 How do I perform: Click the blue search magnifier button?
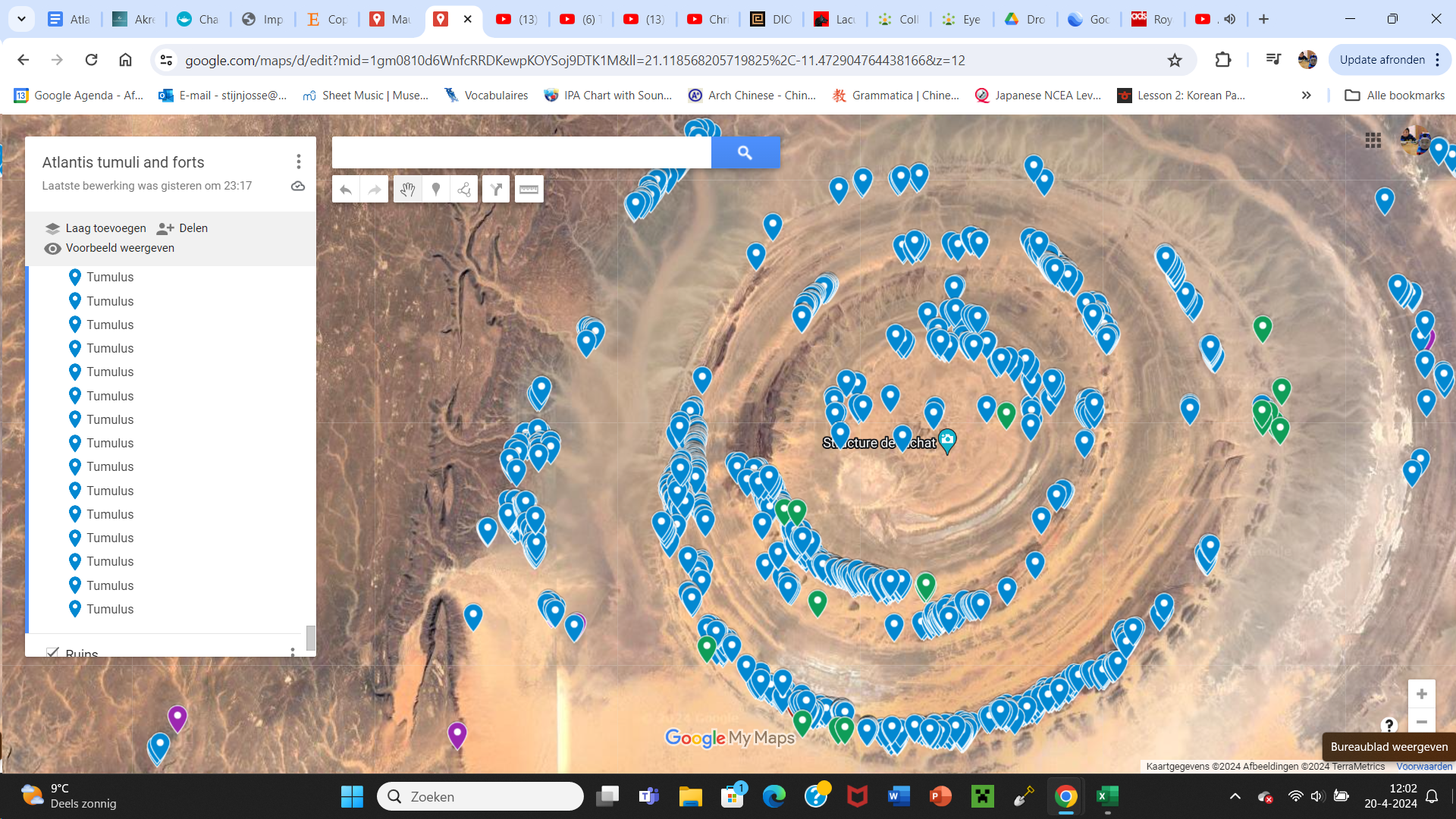(x=745, y=152)
